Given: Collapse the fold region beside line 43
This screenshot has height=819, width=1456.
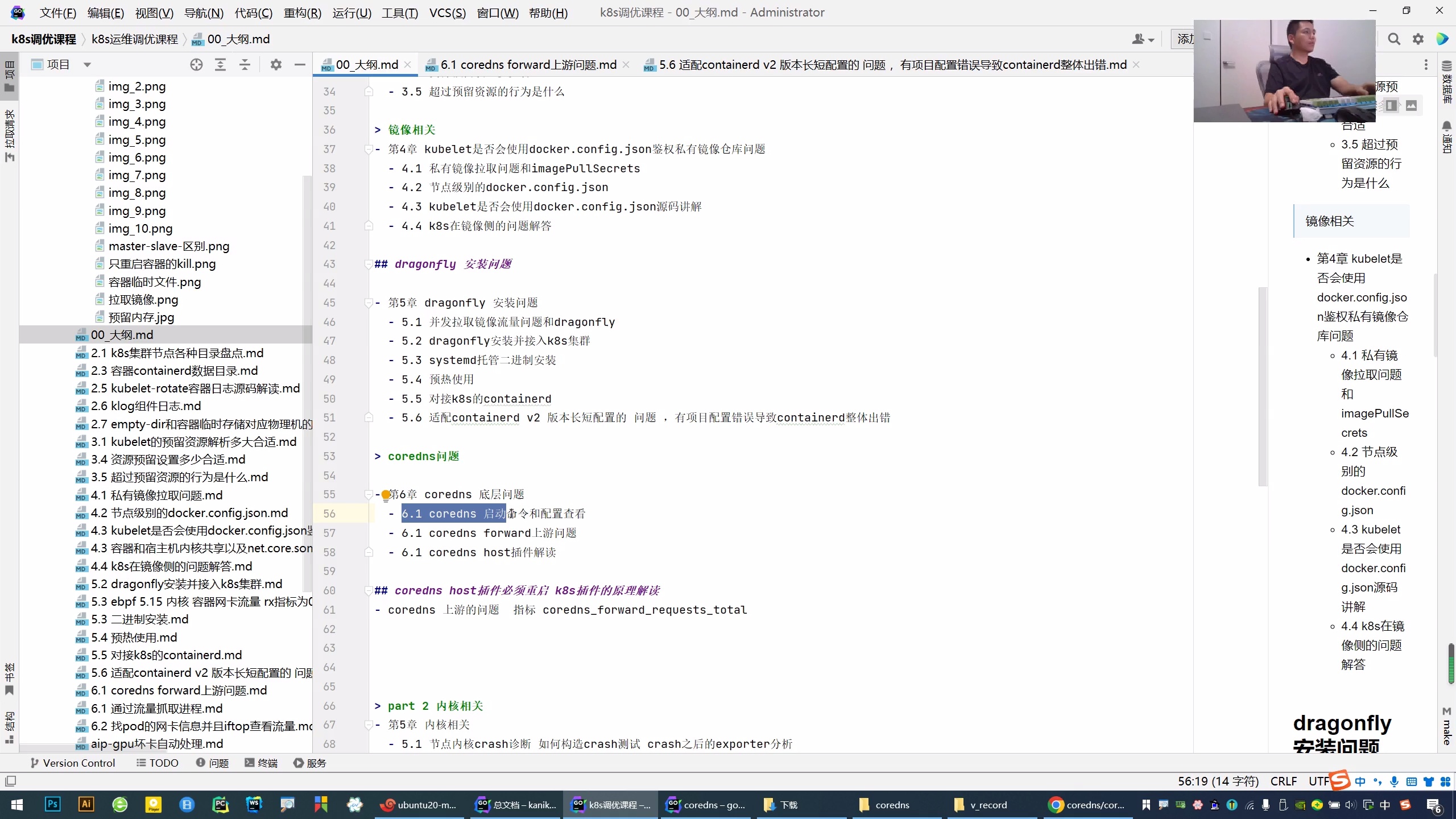Looking at the screenshot, I should [x=370, y=264].
